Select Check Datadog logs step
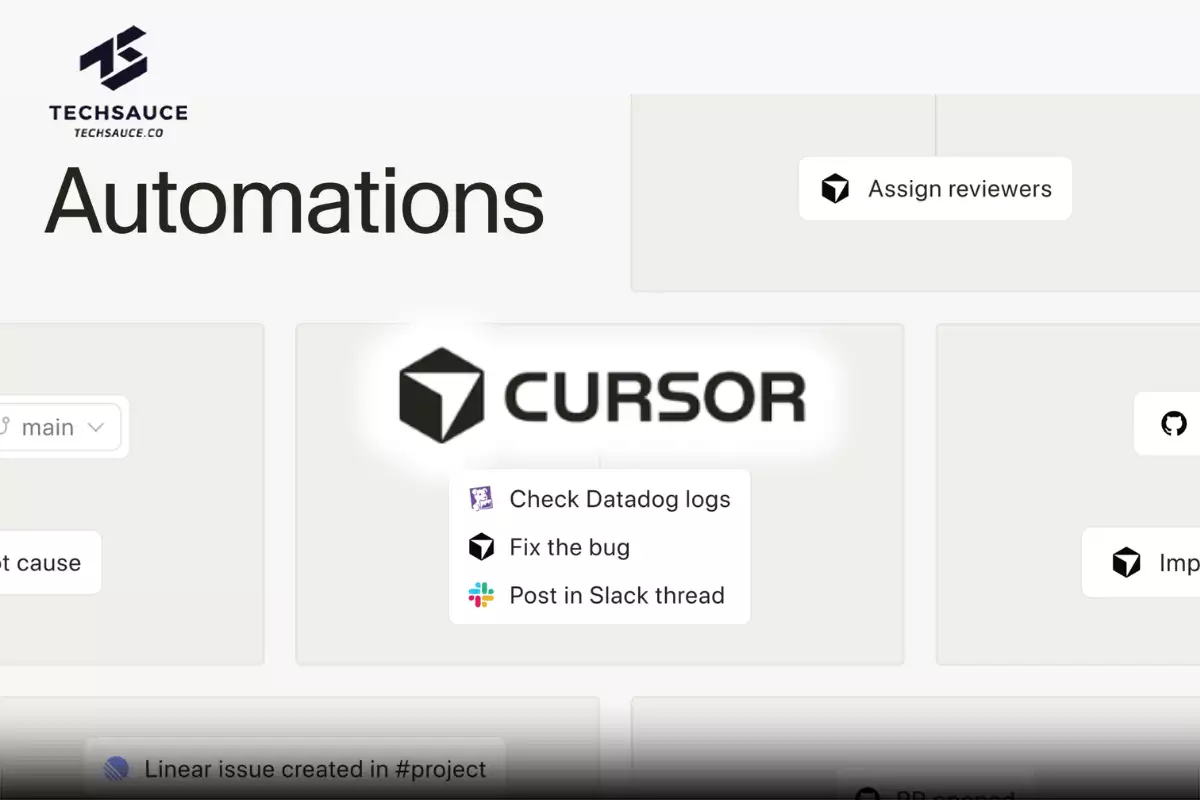The height and width of the screenshot is (800, 1200). click(x=599, y=499)
